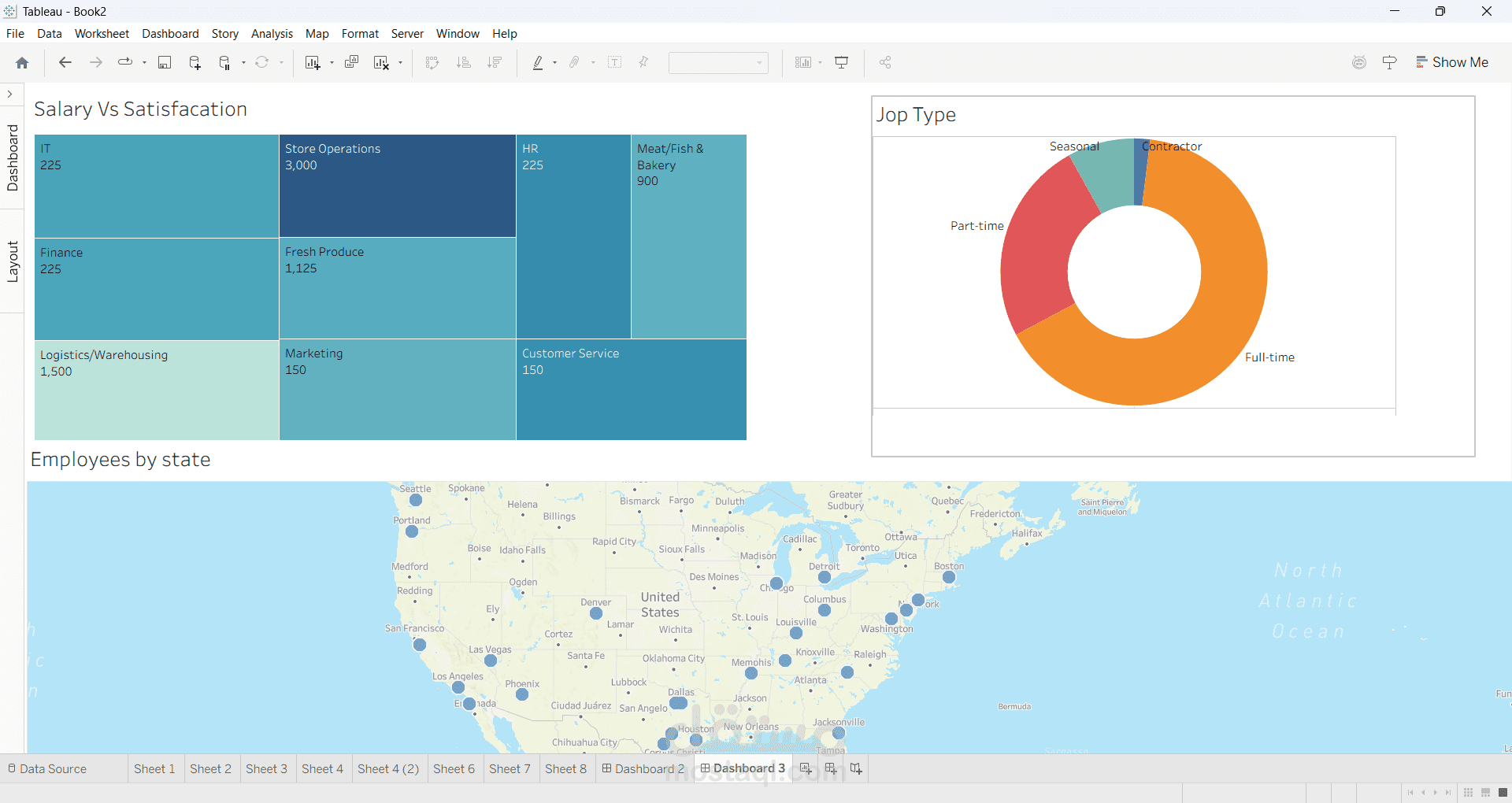This screenshot has height=803, width=1512.
Task: Click the Seattle data point on map
Action: pos(416,500)
